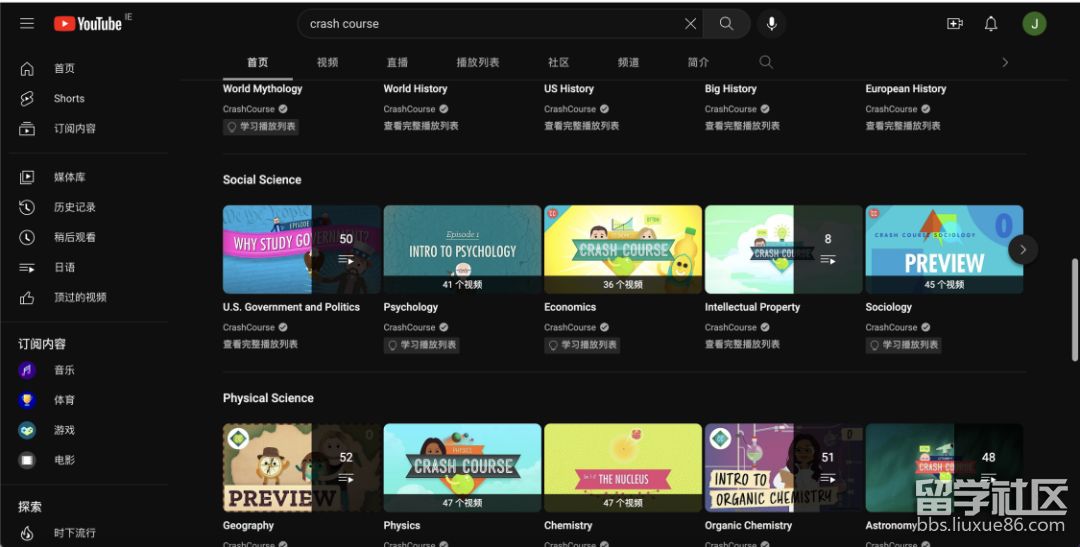Open the notifications bell

991,24
